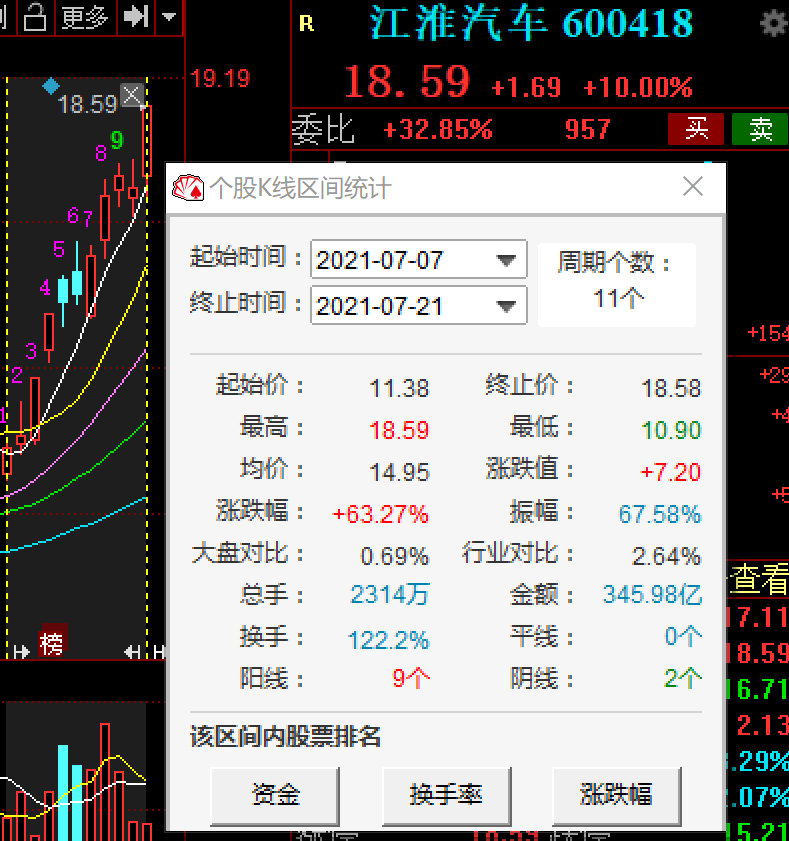Click the +63.27% 涨跌幅 value
The image size is (789, 841).
click(380, 514)
